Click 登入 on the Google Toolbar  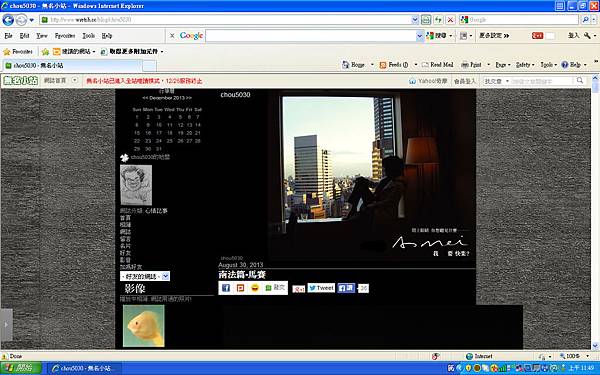pyautogui.click(x=573, y=36)
